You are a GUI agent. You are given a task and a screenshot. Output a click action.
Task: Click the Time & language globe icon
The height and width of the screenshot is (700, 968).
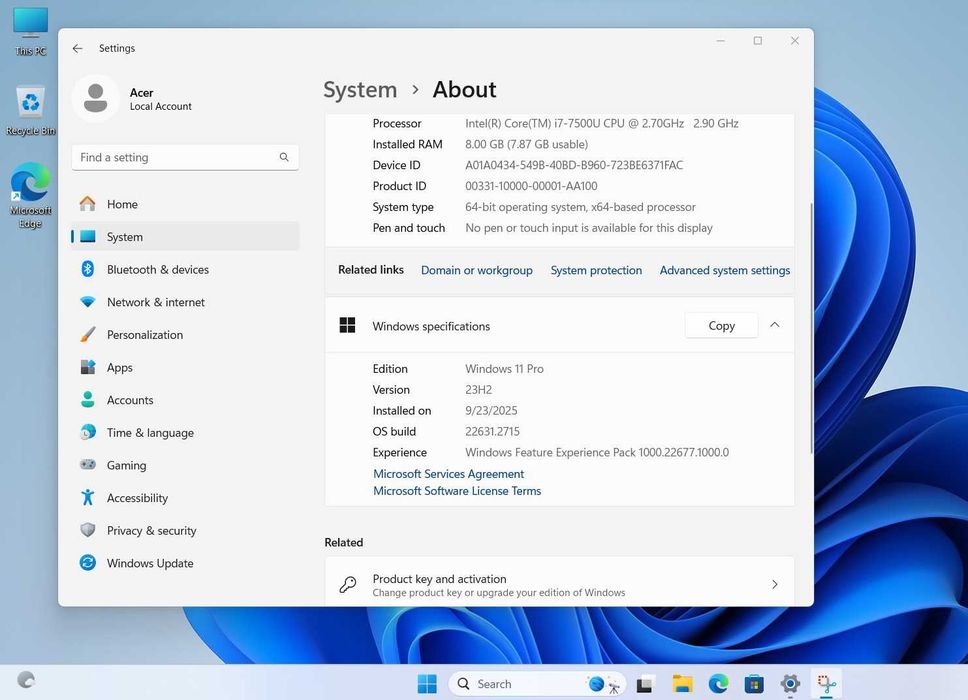pyautogui.click(x=88, y=432)
